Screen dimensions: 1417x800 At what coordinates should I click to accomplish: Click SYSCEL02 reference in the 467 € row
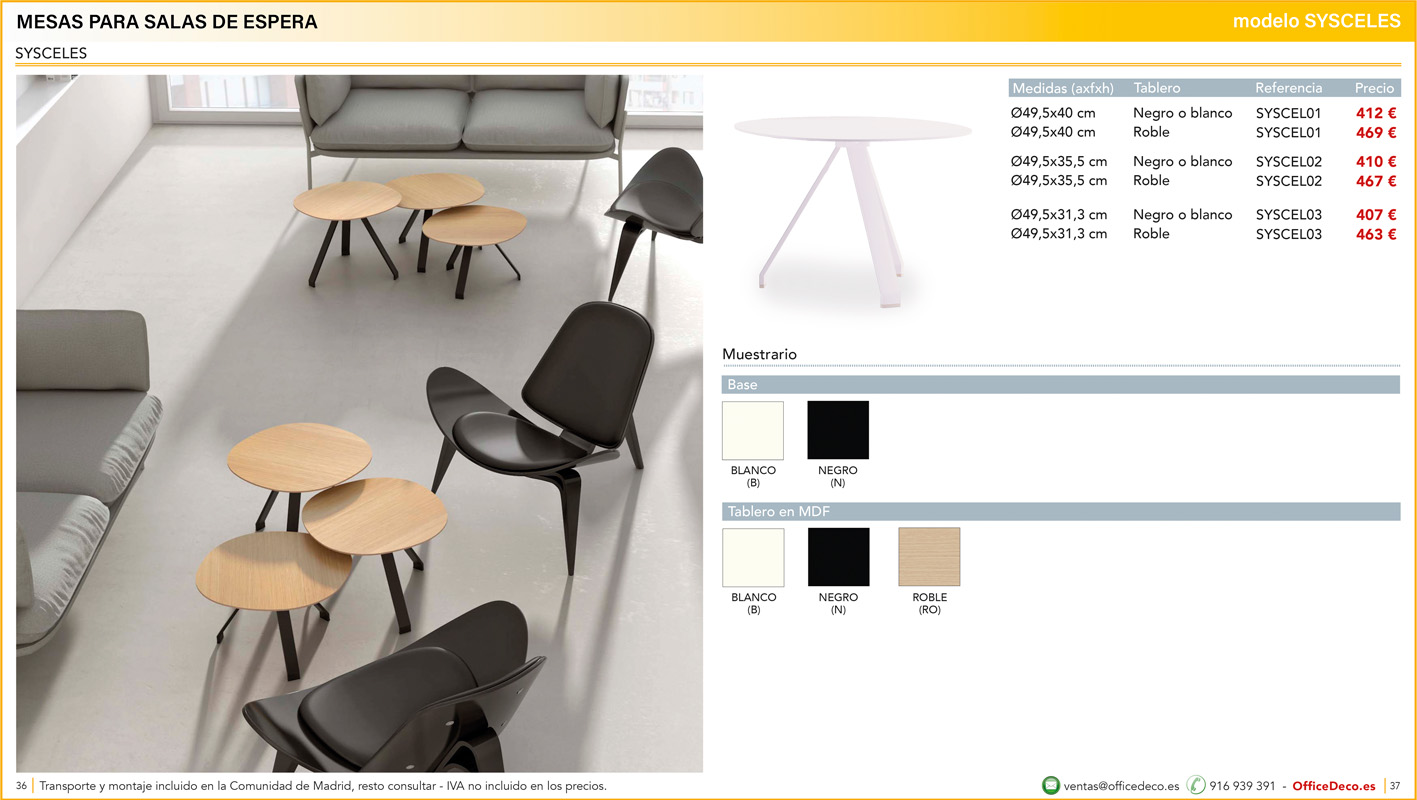point(1288,181)
